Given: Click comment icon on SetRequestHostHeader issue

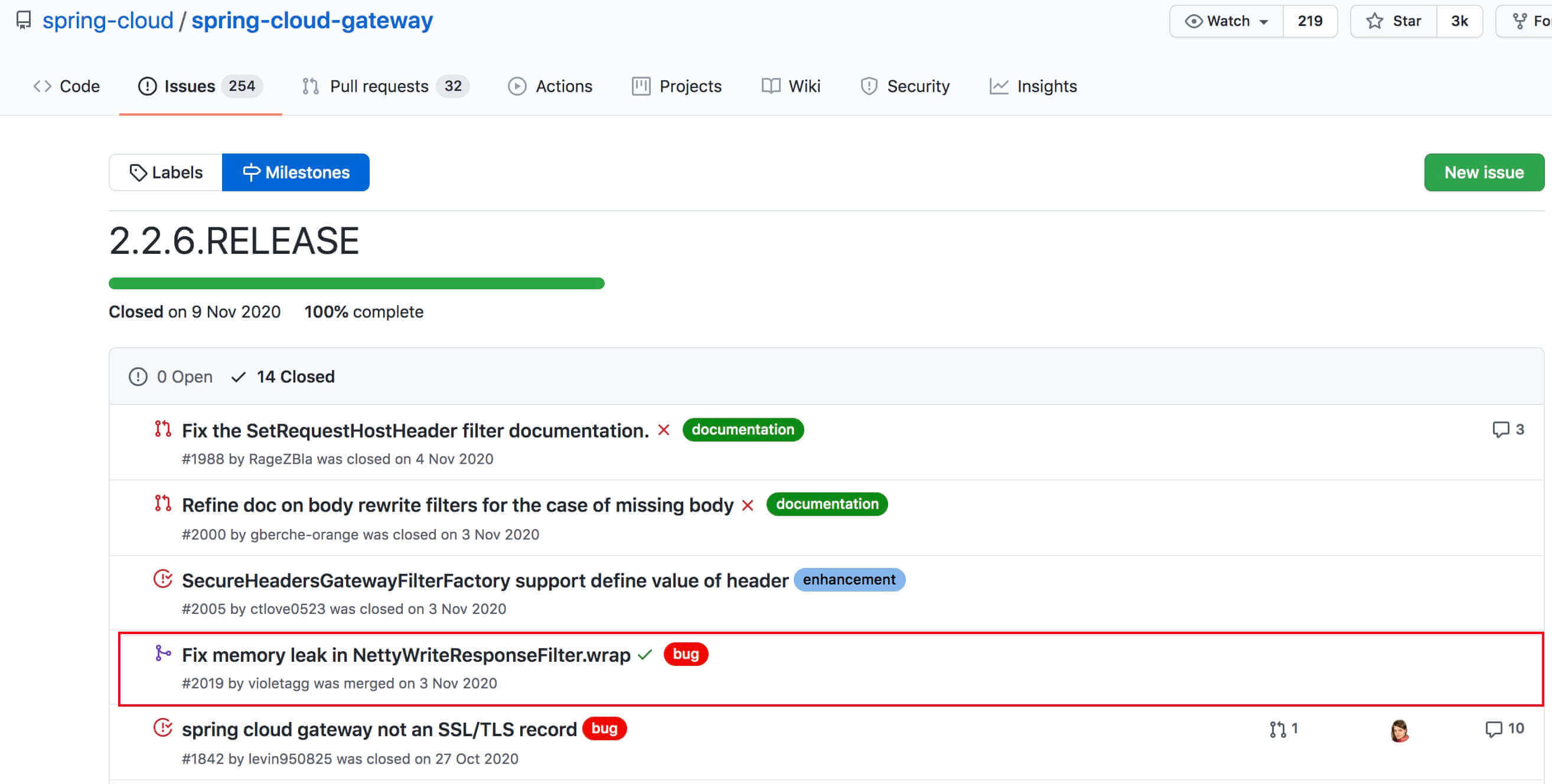Looking at the screenshot, I should pos(1500,429).
